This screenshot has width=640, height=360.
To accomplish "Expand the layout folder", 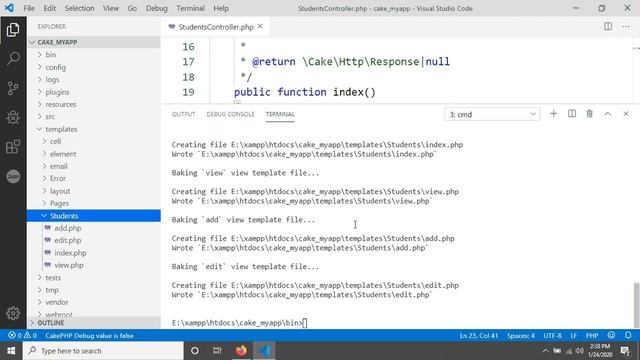I will [x=93, y=191].
